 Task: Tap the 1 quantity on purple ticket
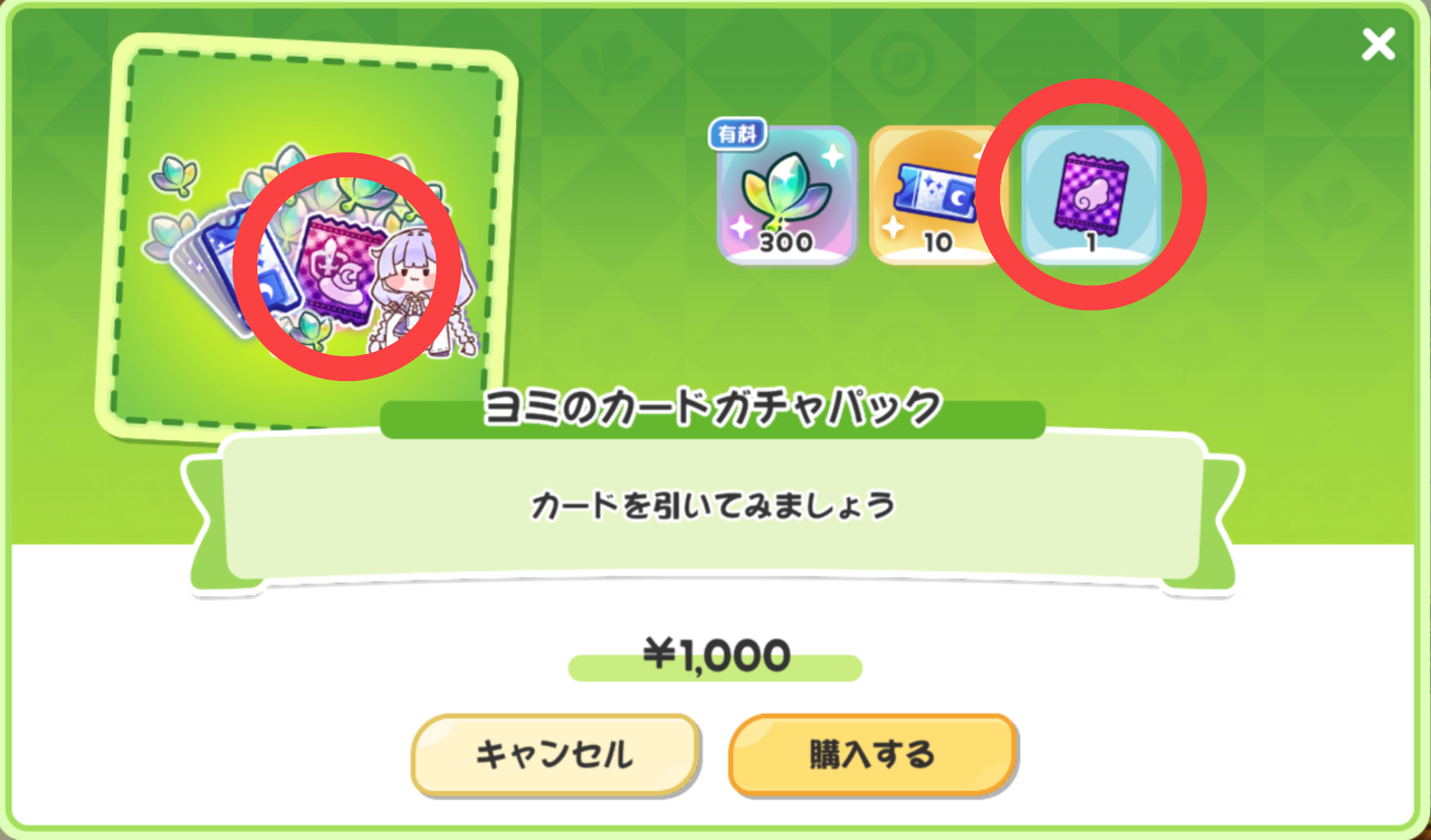click(1092, 243)
